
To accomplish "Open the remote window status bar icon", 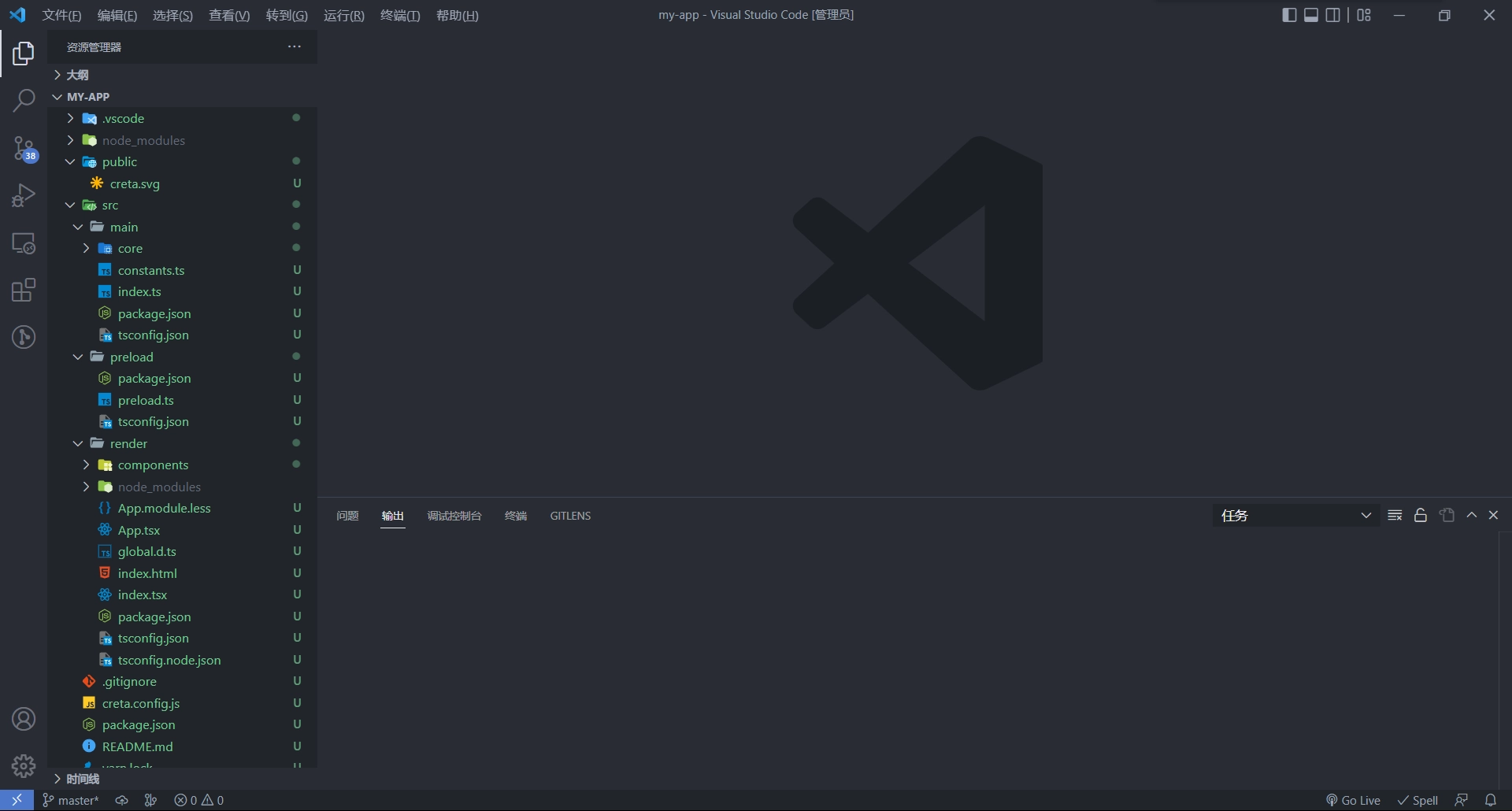I will pos(17,800).
